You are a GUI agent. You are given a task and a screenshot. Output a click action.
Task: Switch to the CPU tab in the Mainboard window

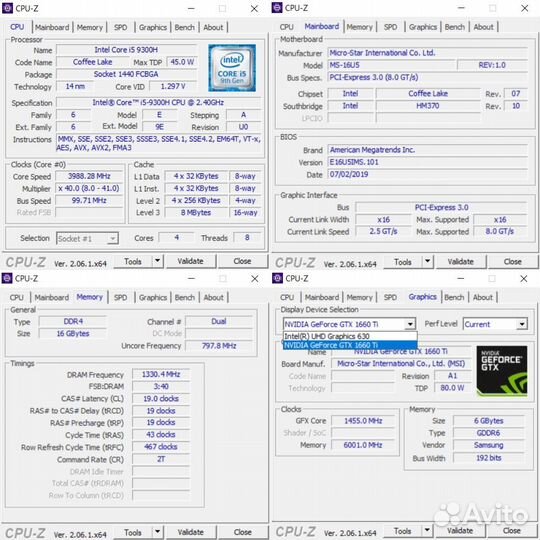tap(287, 27)
